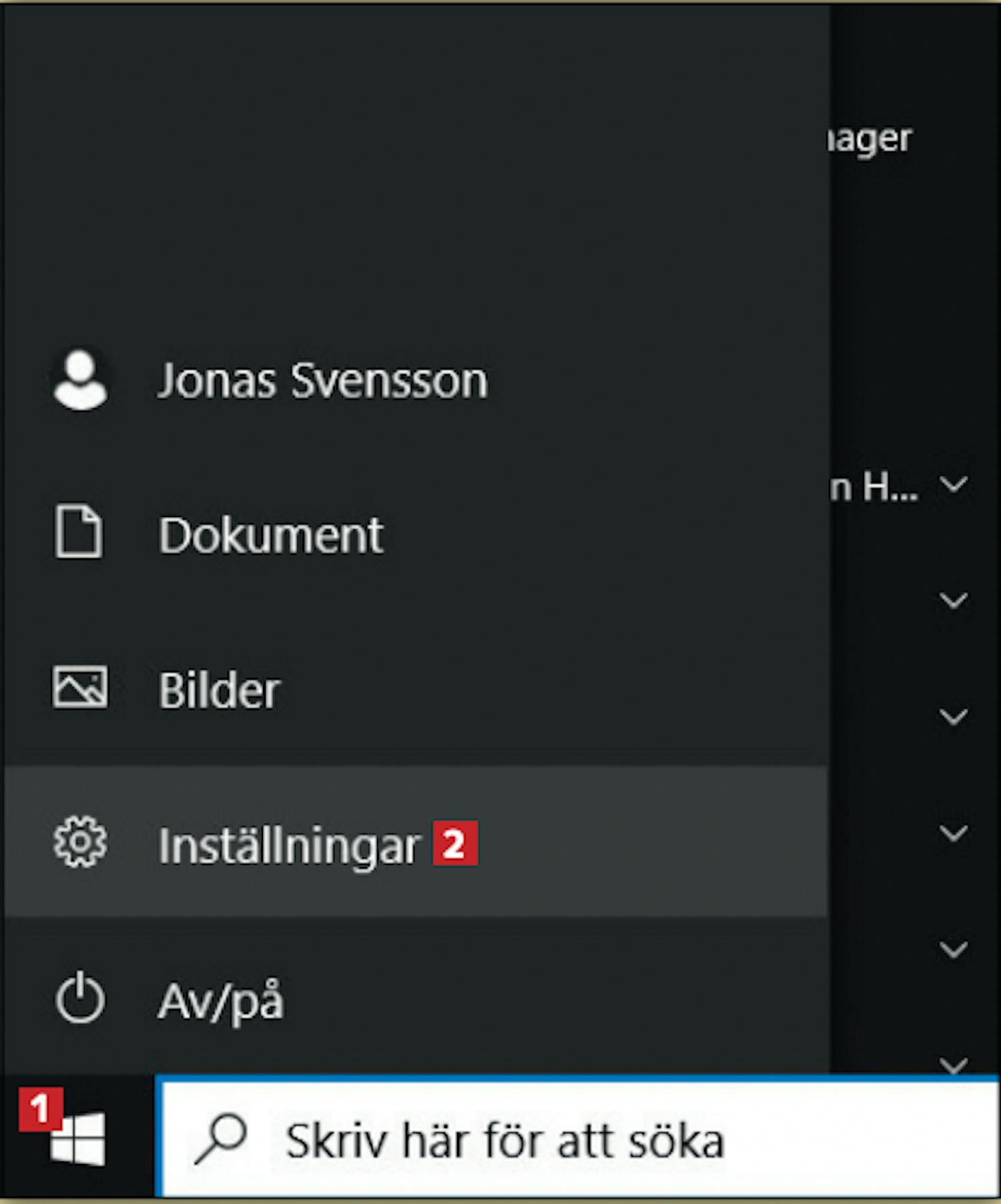The height and width of the screenshot is (1204, 1001).
Task: Click the Av/på power icon
Action: pos(80,998)
